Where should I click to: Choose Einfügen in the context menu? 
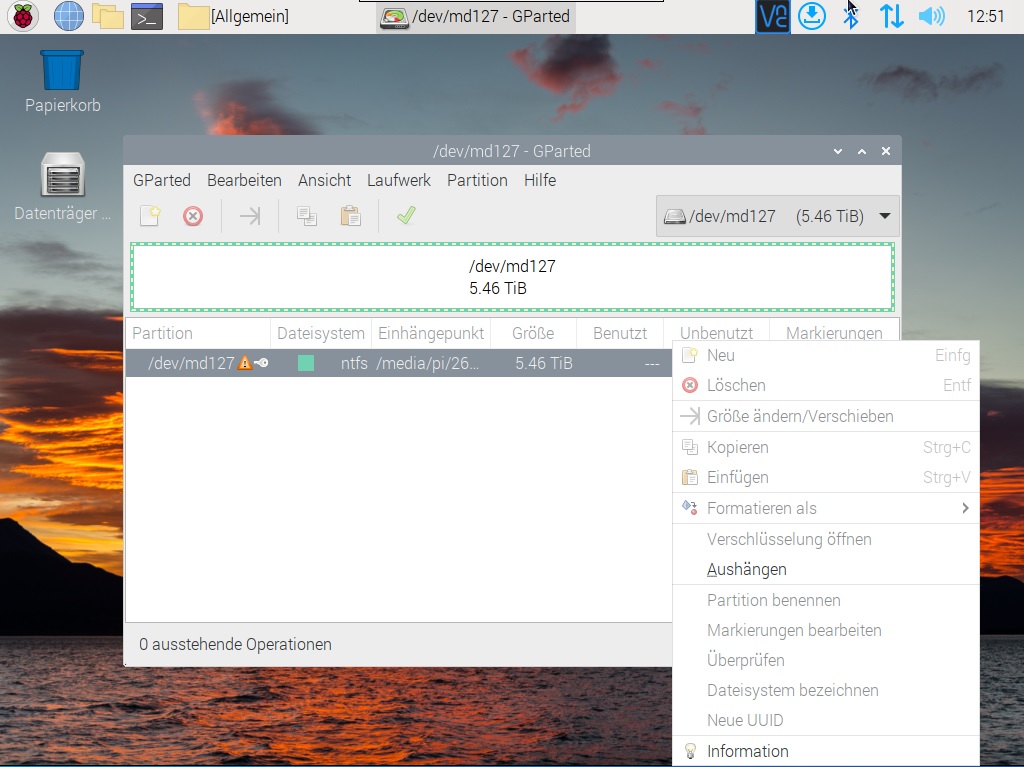click(x=826, y=478)
